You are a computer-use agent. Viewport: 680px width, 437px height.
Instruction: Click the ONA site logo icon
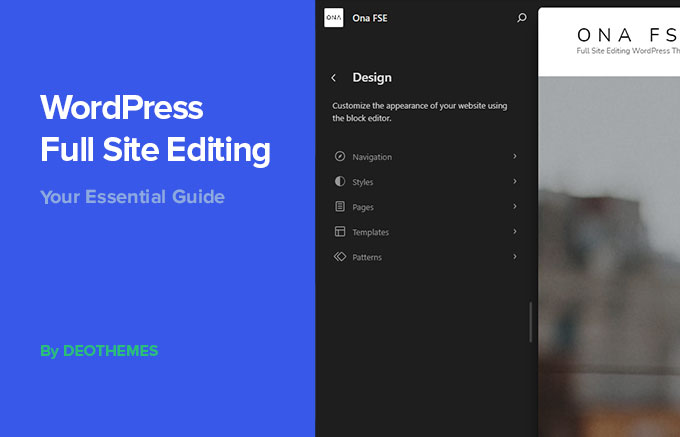click(333, 18)
